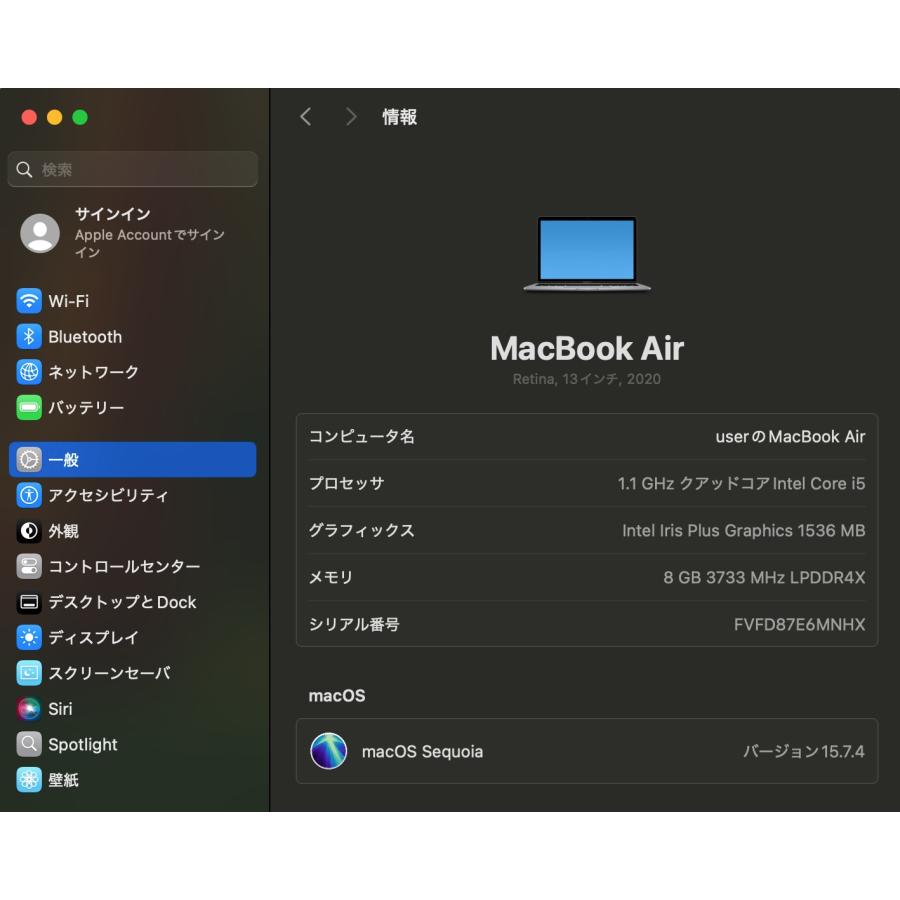Click the user avatar icon for sign in

(x=40, y=233)
